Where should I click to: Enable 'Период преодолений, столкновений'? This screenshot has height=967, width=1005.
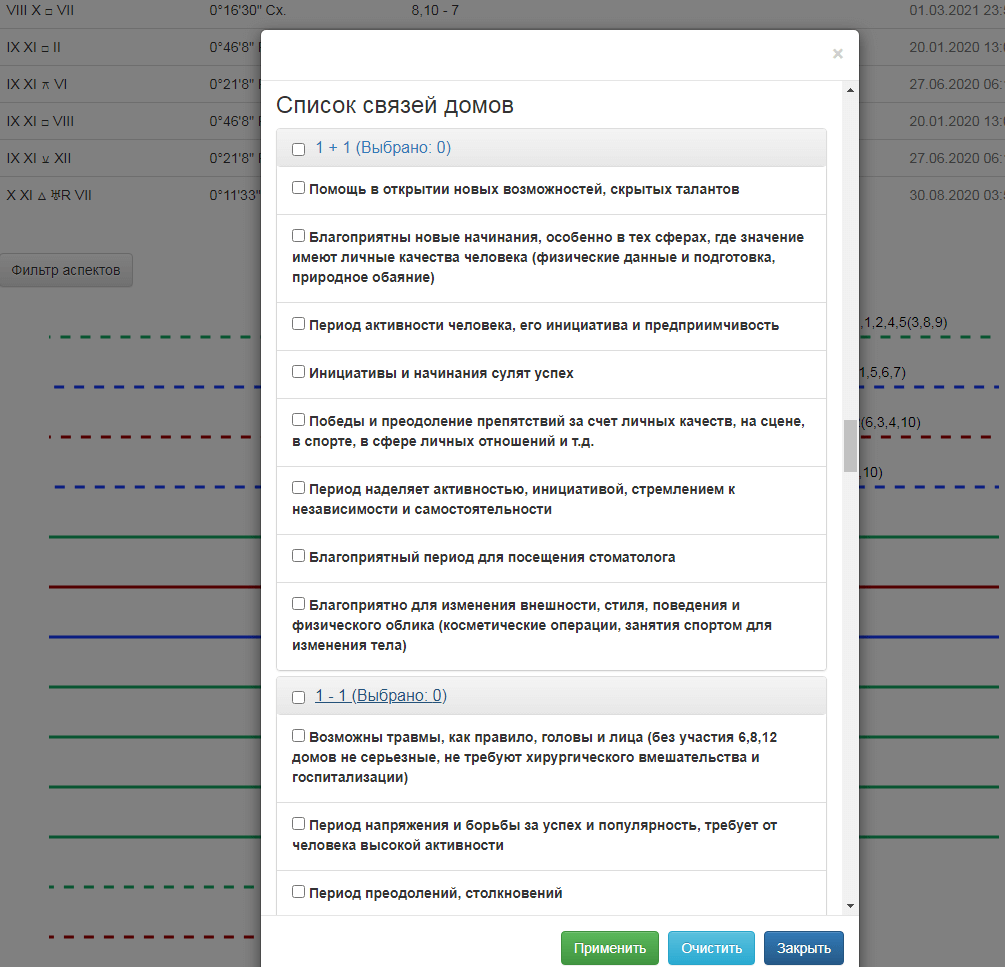[x=297, y=890]
